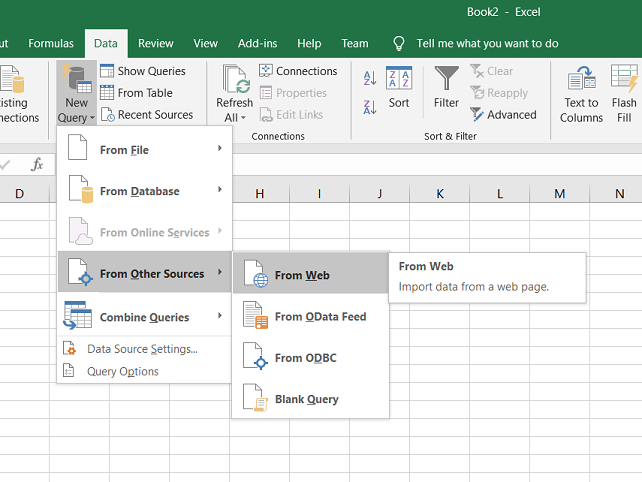Sort Z to A descending

click(370, 107)
